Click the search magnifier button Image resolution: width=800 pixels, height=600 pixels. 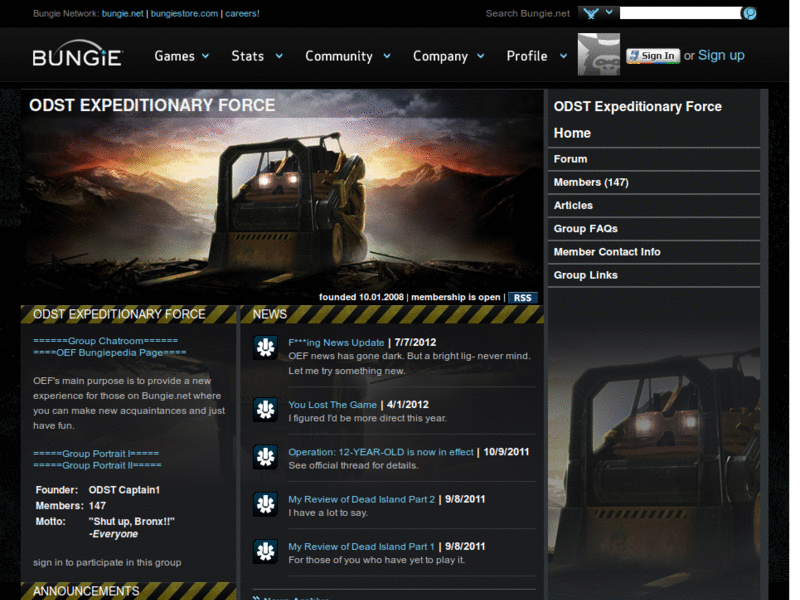749,13
